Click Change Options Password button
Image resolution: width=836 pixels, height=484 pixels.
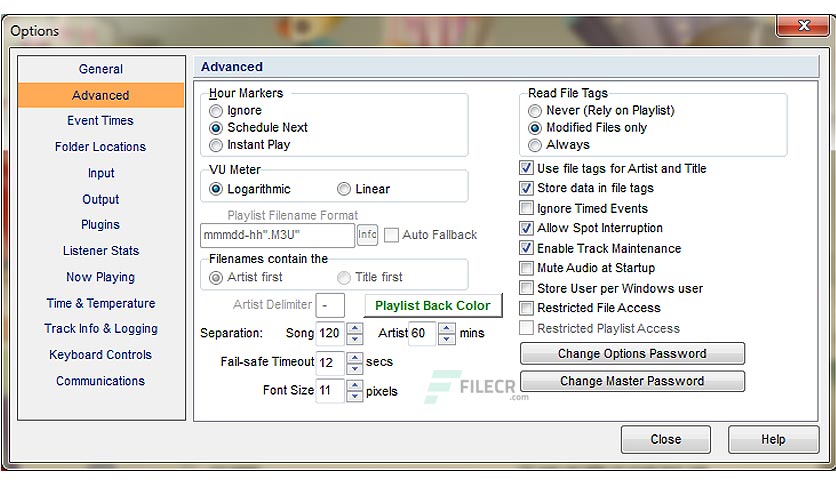click(x=632, y=353)
